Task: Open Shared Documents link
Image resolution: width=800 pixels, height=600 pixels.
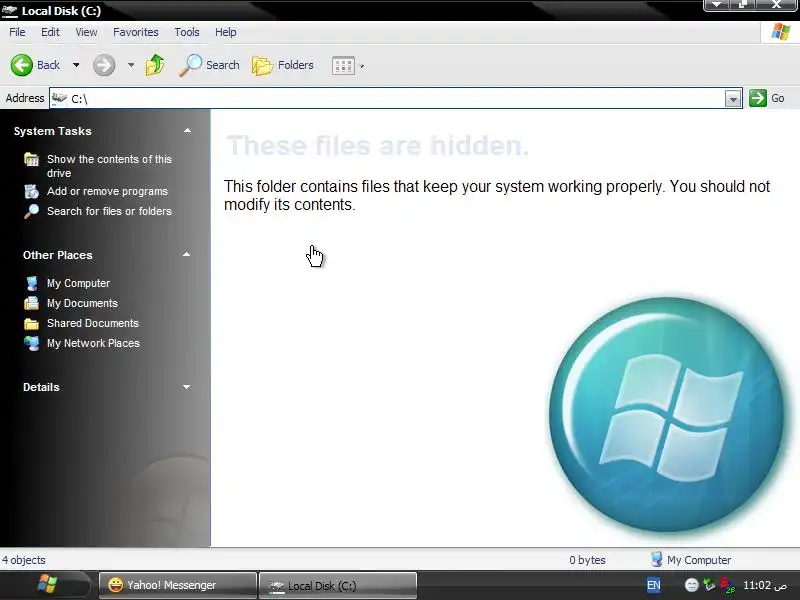Action: click(93, 323)
